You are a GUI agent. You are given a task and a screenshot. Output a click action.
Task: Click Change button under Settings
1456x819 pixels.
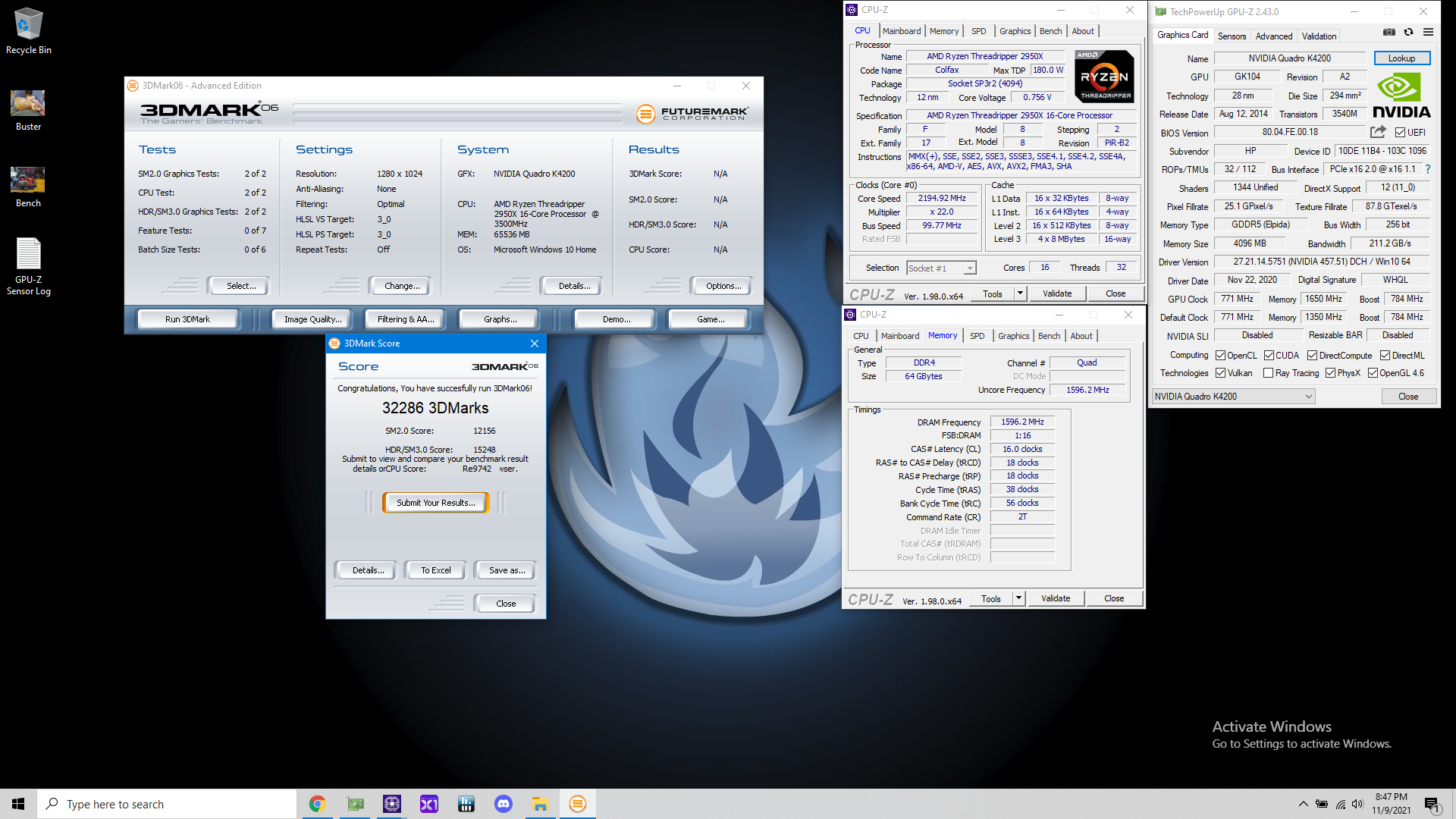pos(401,286)
